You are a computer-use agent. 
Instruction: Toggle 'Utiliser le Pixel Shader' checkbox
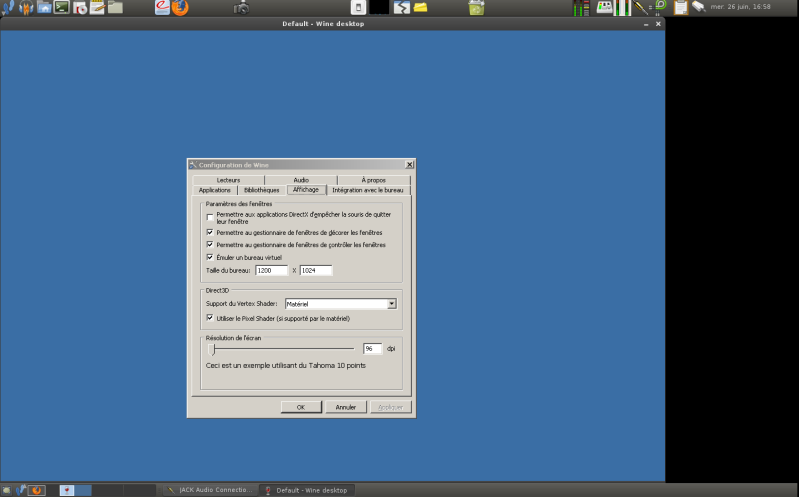pyautogui.click(x=210, y=318)
